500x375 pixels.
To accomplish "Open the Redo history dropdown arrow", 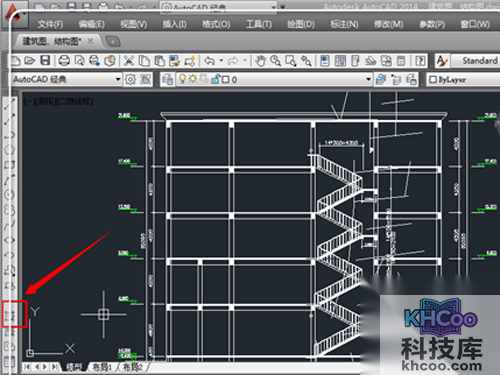I will pos(245,61).
